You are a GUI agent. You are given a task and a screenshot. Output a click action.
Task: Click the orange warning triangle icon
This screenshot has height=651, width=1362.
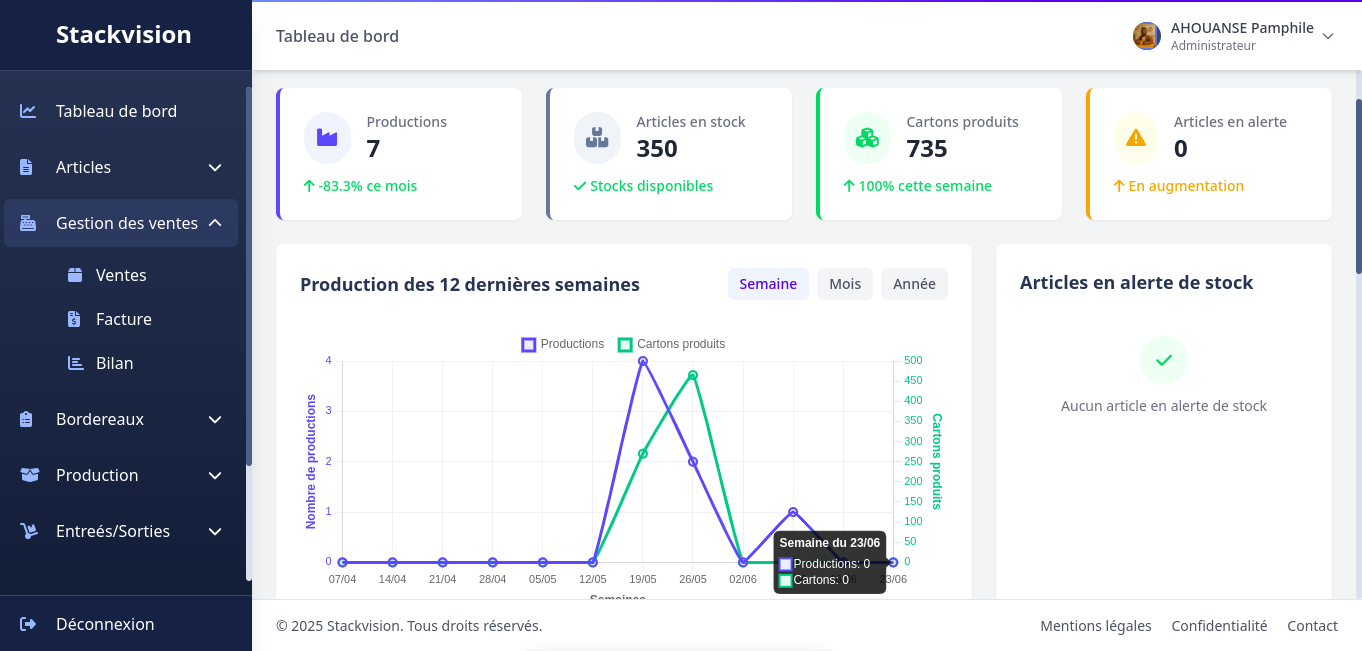(1136, 138)
